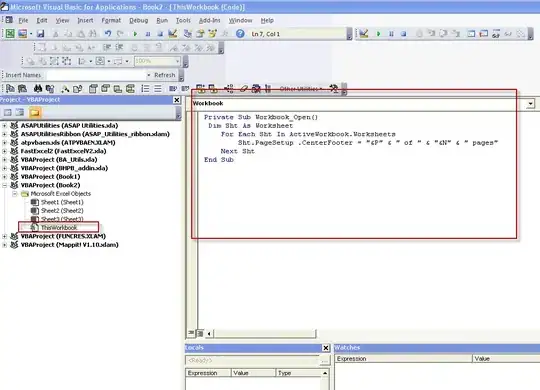The width and height of the screenshot is (540, 390).
Task: Open the Insert UserForm dropdown arrow
Action: (31, 34)
